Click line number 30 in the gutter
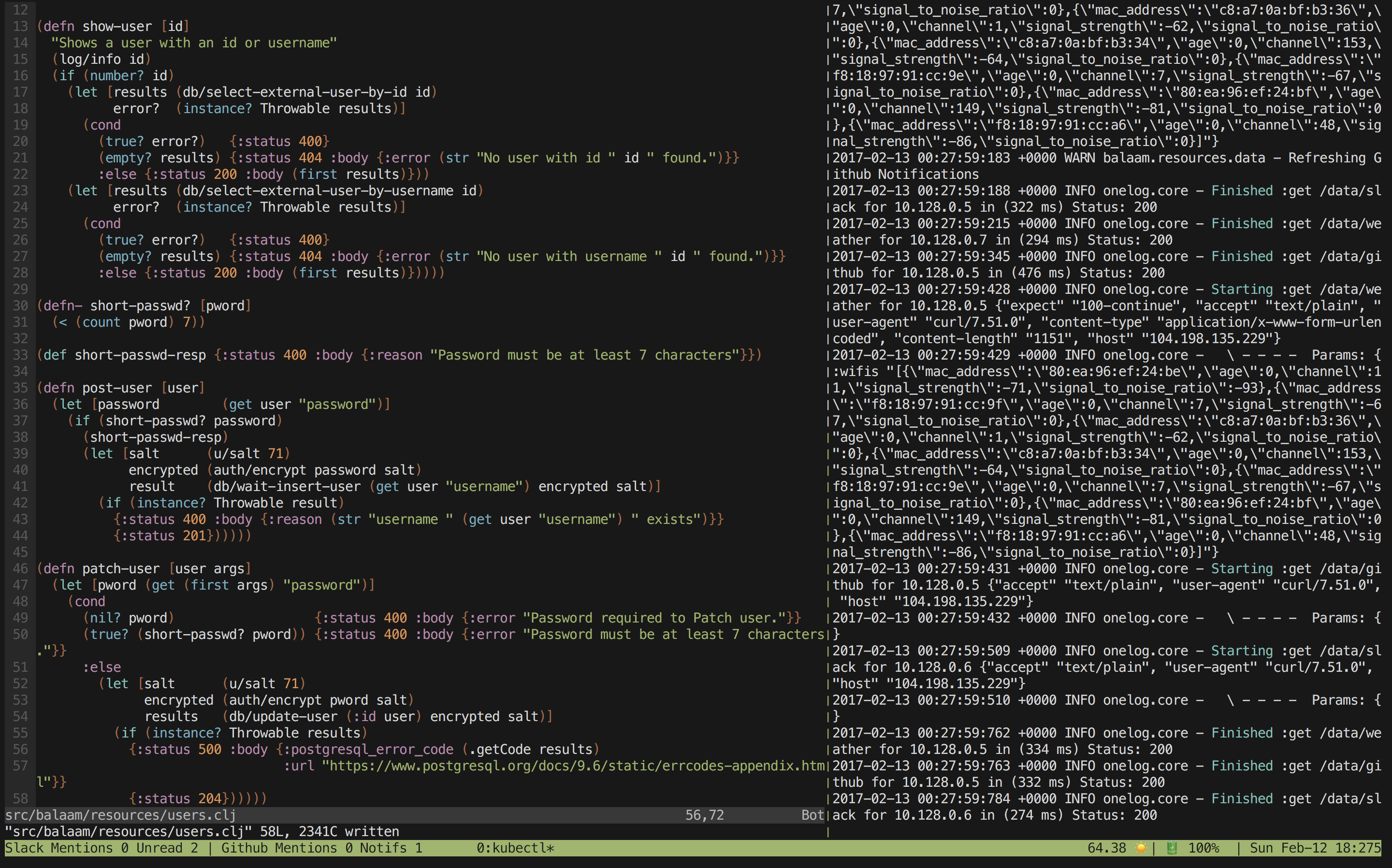This screenshot has width=1392, height=868. pos(20,306)
